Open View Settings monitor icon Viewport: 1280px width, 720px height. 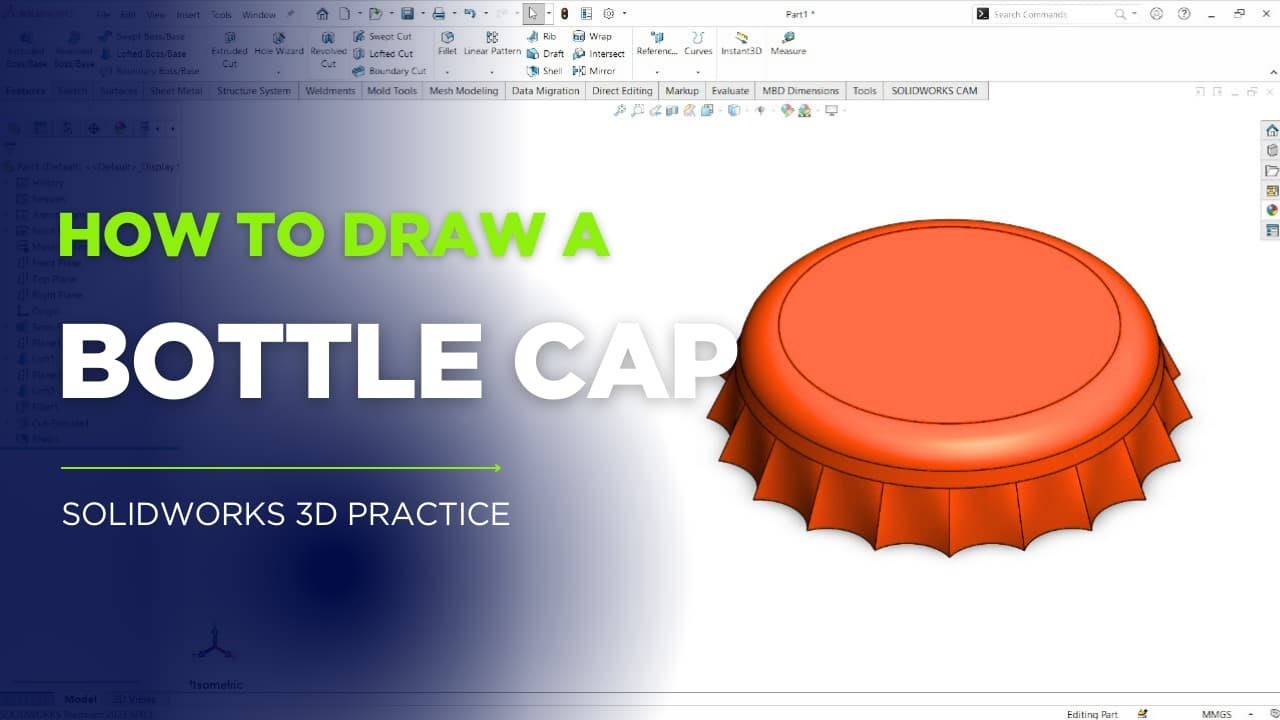tap(830, 110)
